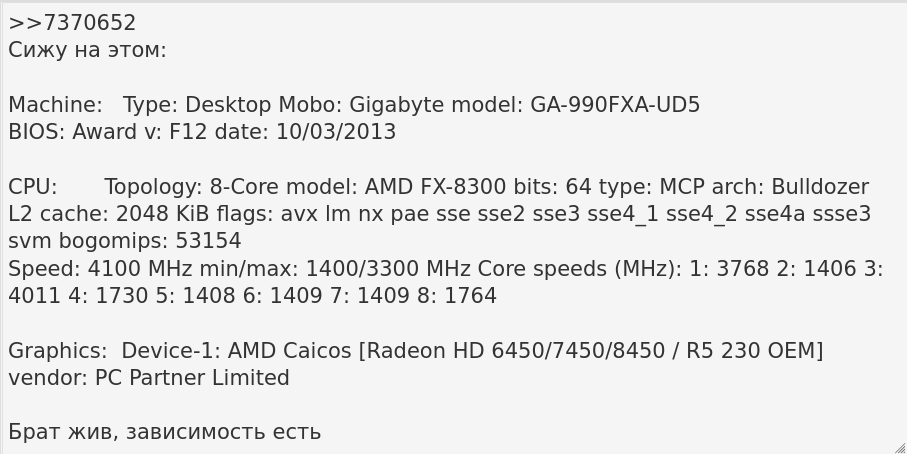Click the bogomips value '53154'
The image size is (907, 454).
coord(208,241)
